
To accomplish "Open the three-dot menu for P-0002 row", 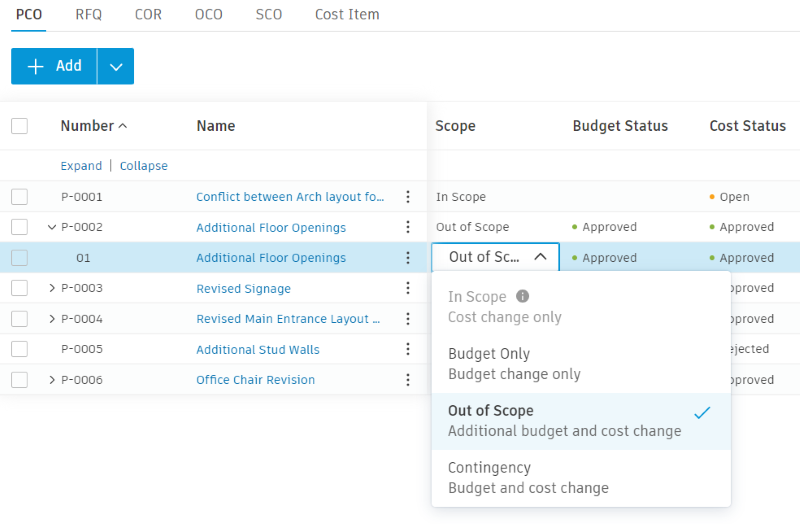I will pos(407,227).
